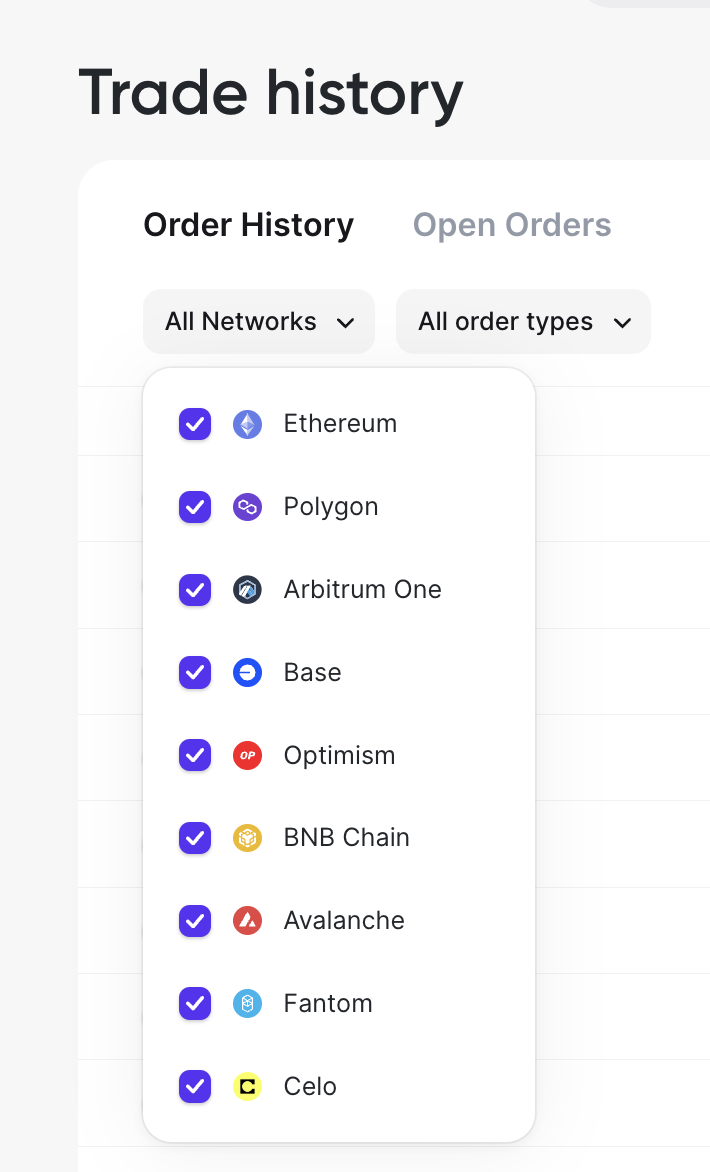Toggle the Celo network checkbox
The image size is (710, 1172).
tap(195, 1087)
